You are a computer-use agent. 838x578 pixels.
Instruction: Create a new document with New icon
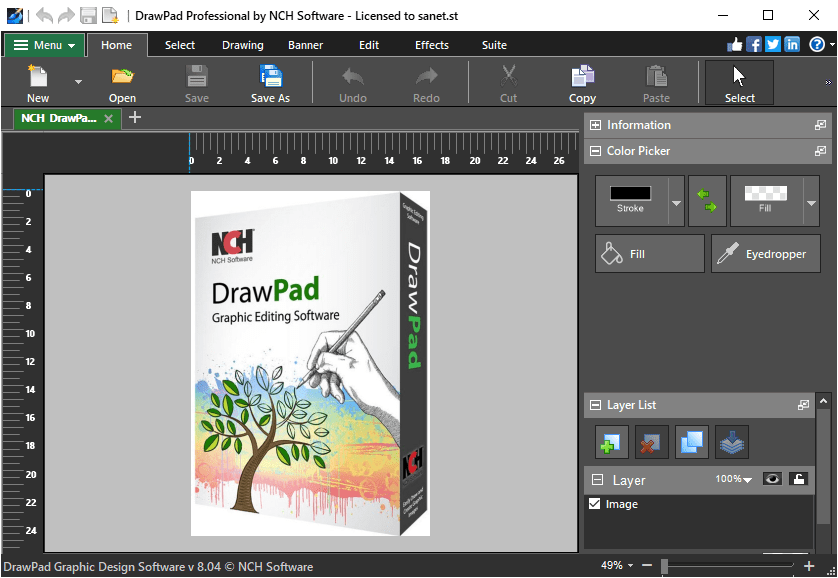pyautogui.click(x=38, y=83)
